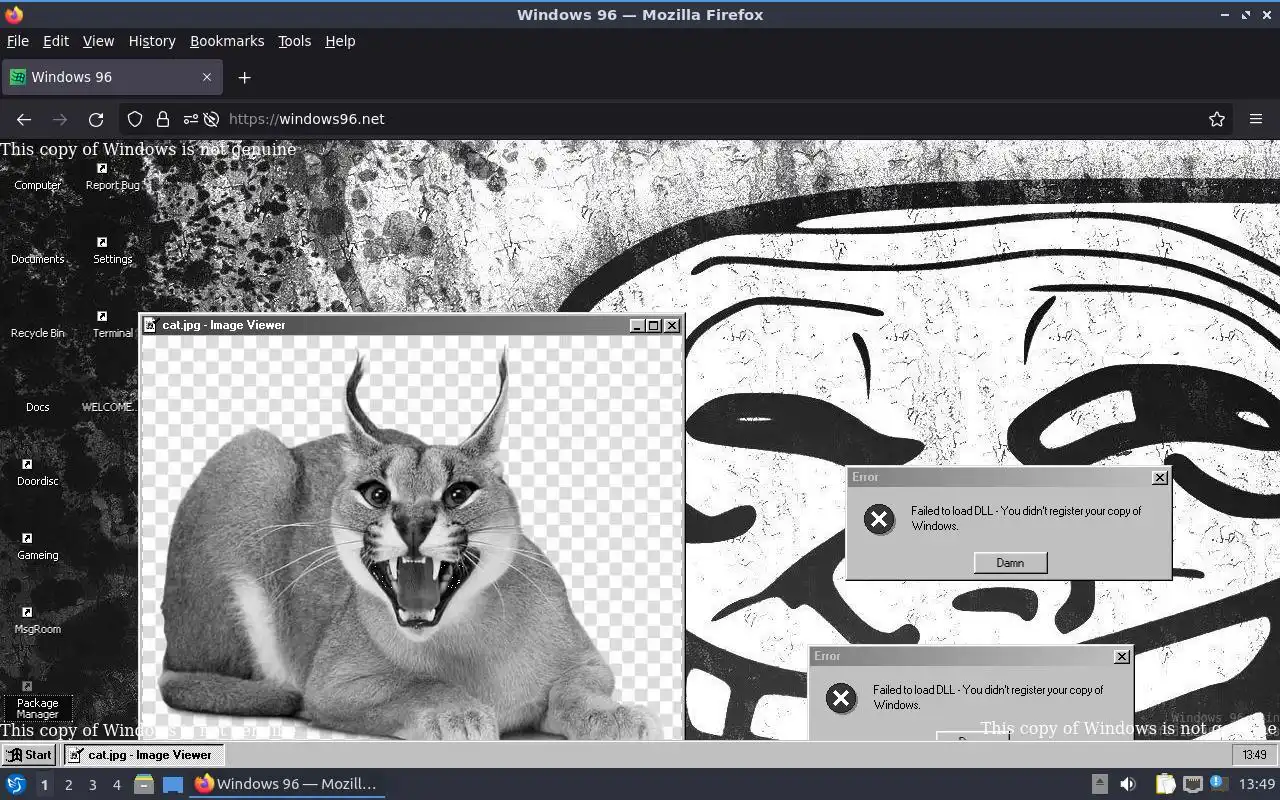Switch to workspace 3
Image resolution: width=1280 pixels, height=800 pixels.
click(92, 785)
